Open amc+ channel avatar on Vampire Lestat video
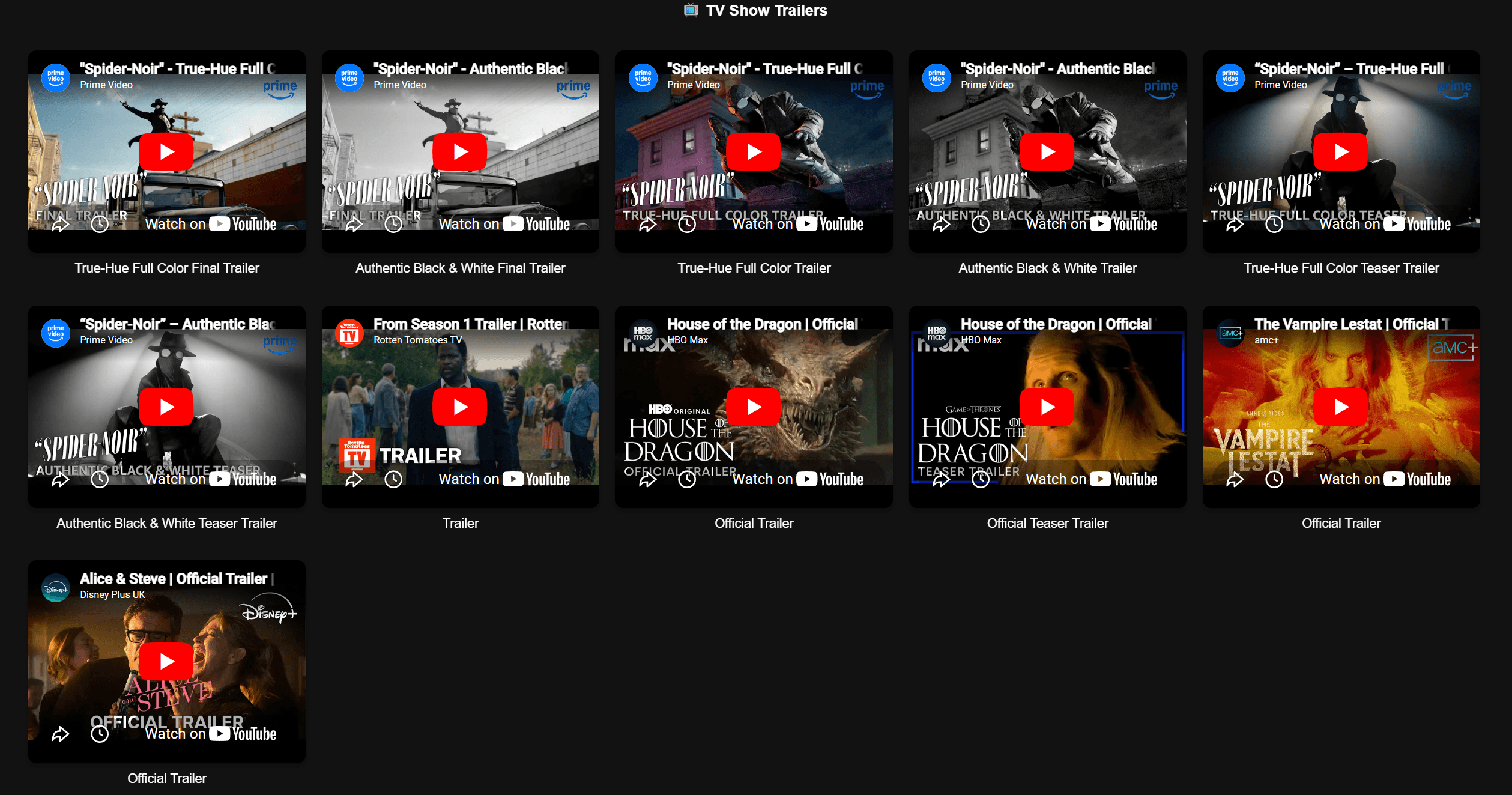Viewport: 1512px width, 795px height. 1230,333
